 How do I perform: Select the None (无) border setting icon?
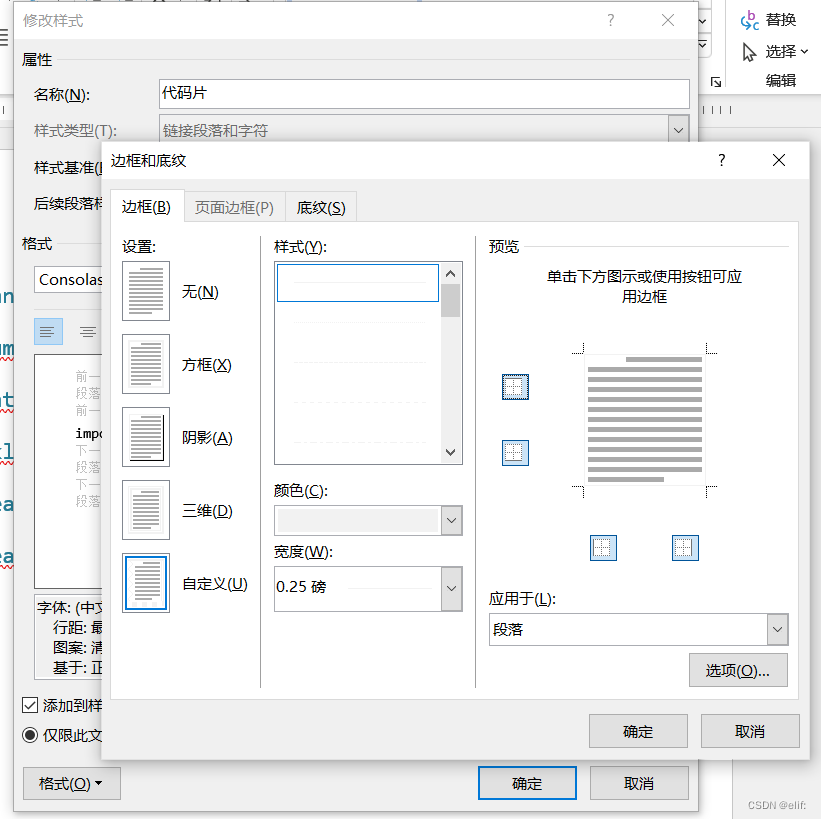[x=146, y=291]
